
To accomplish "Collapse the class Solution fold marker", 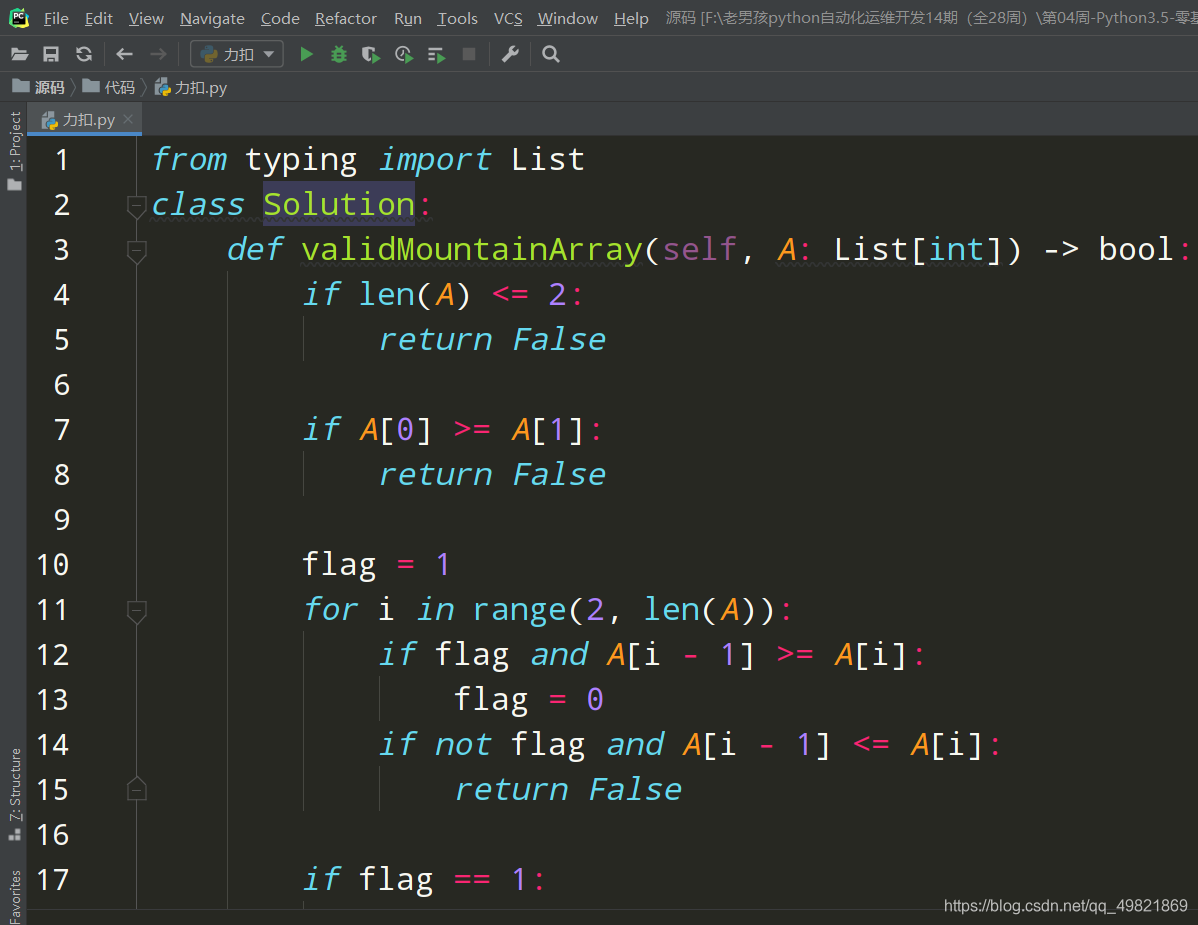I will click(136, 206).
